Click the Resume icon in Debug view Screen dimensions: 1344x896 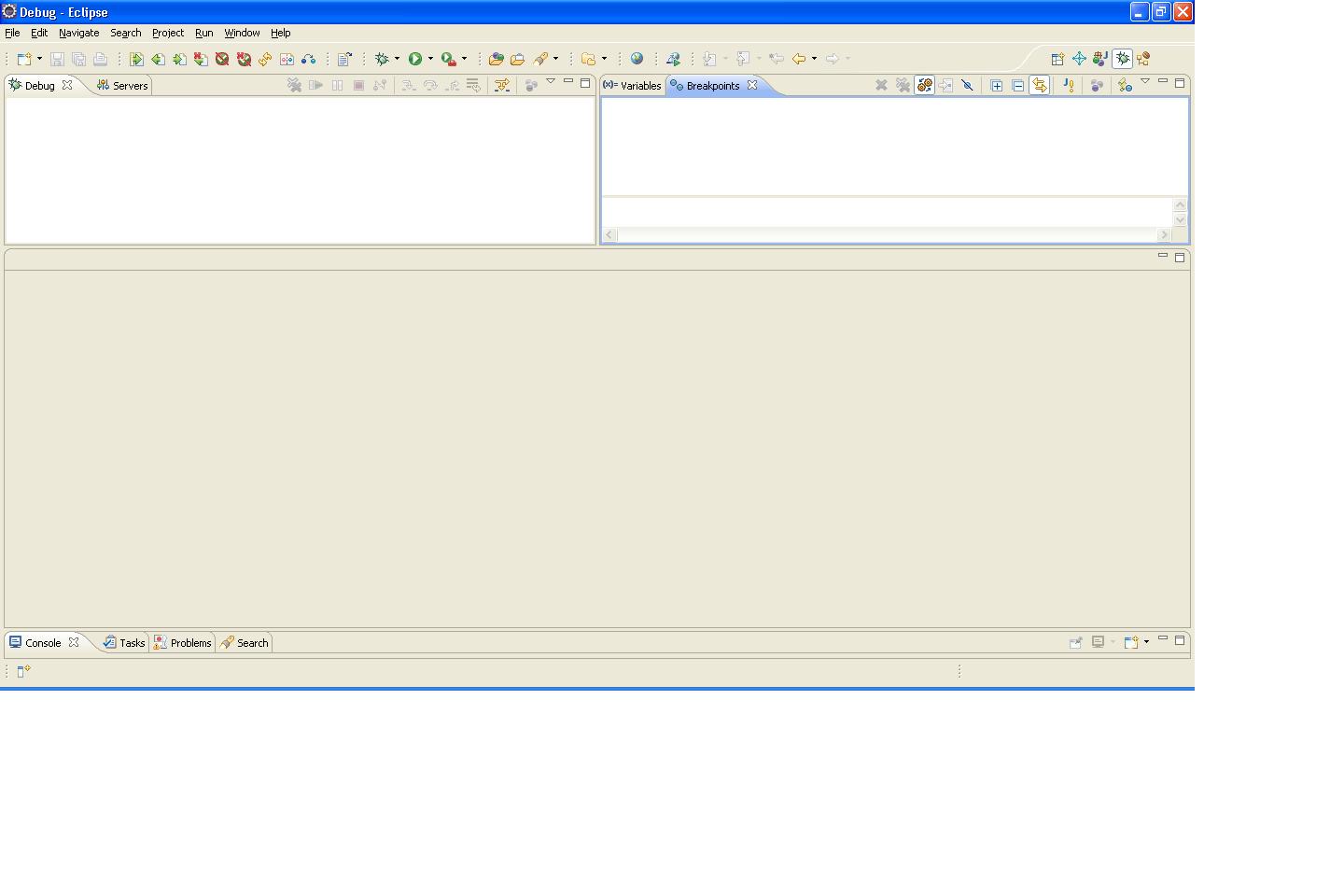[x=315, y=86]
